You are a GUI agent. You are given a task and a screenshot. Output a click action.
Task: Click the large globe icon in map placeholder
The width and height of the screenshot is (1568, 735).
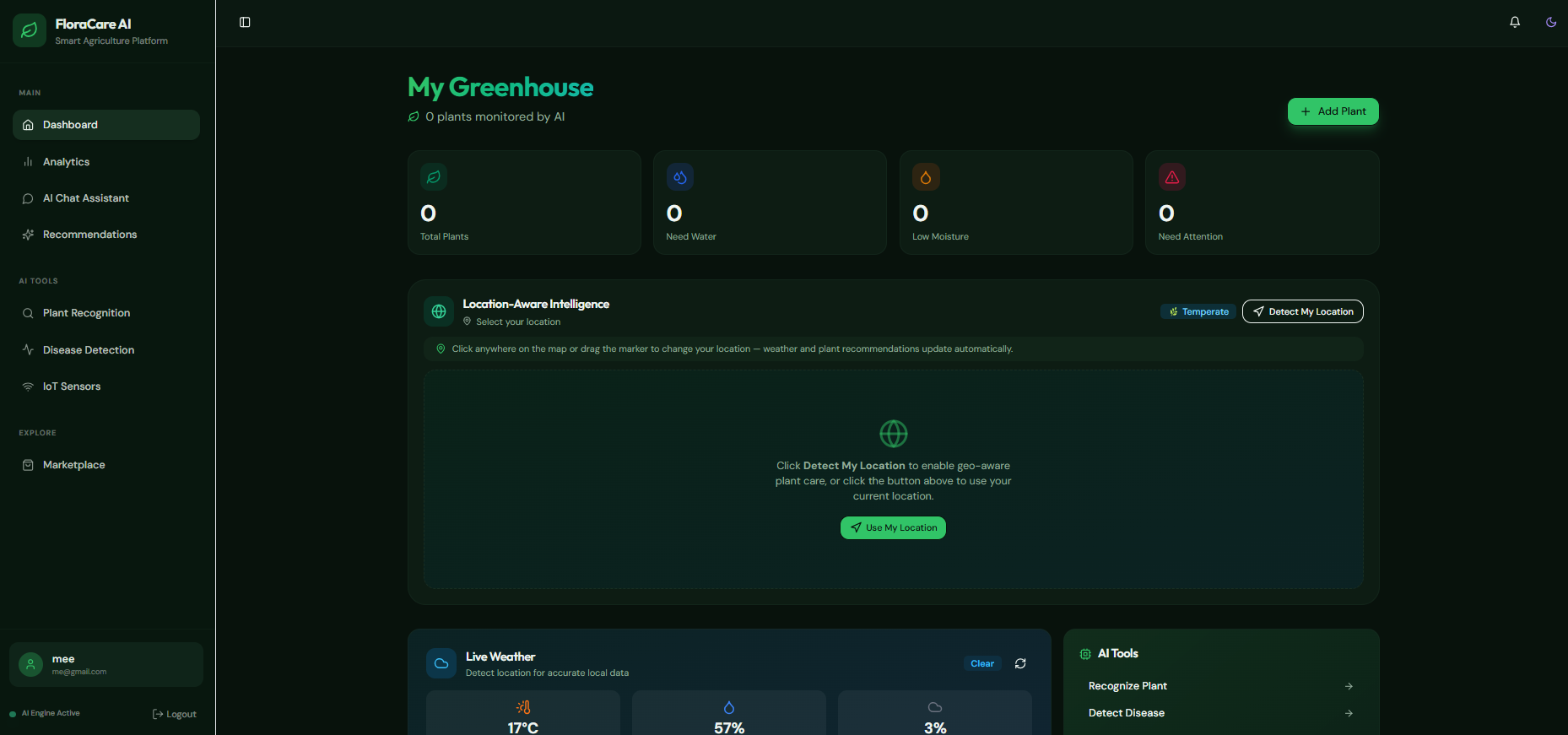click(x=894, y=434)
